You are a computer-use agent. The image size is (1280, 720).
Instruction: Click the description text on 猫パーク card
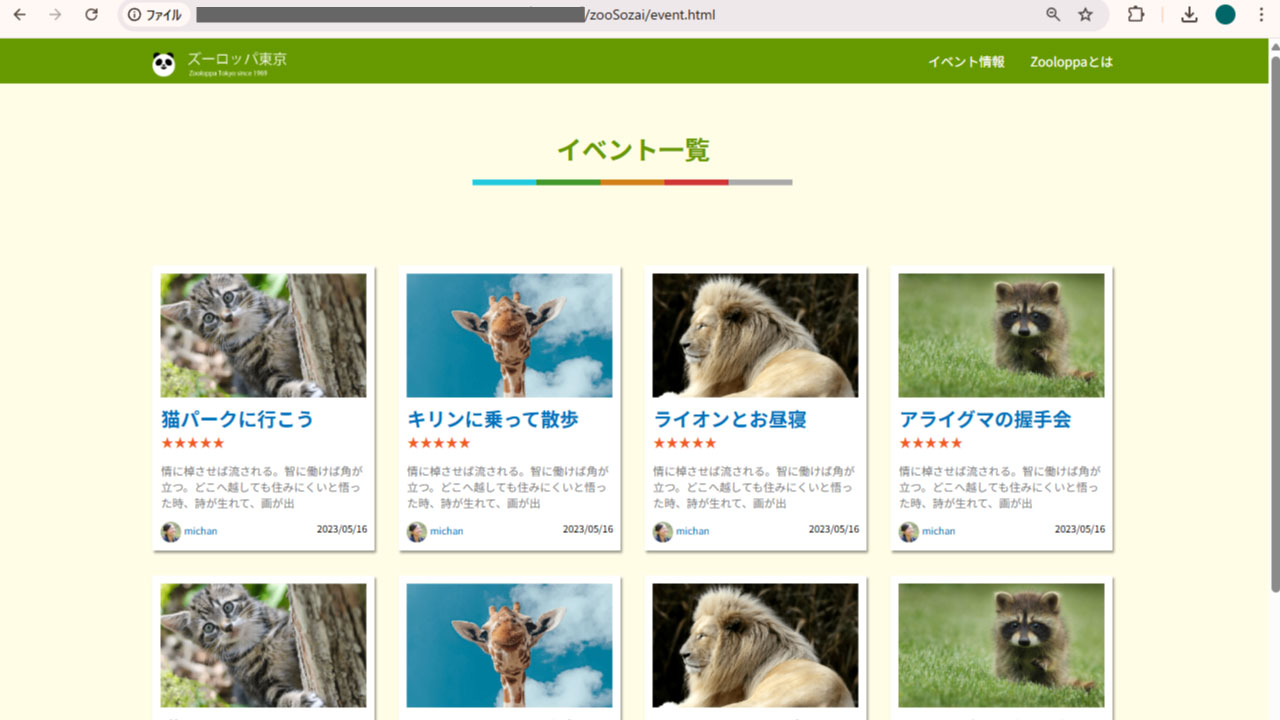click(x=262, y=487)
